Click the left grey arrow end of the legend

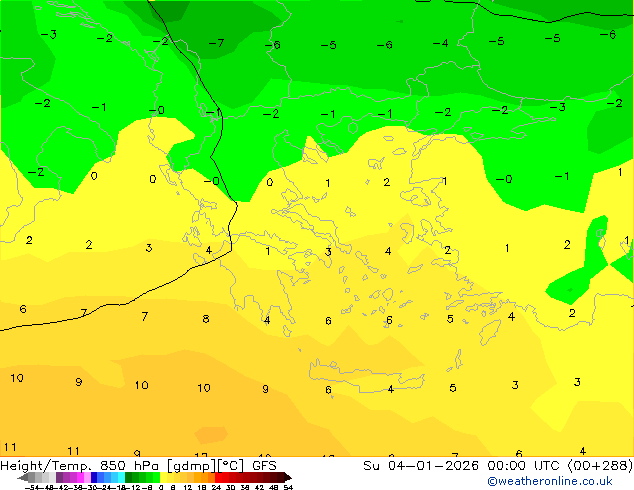click(x=23, y=478)
